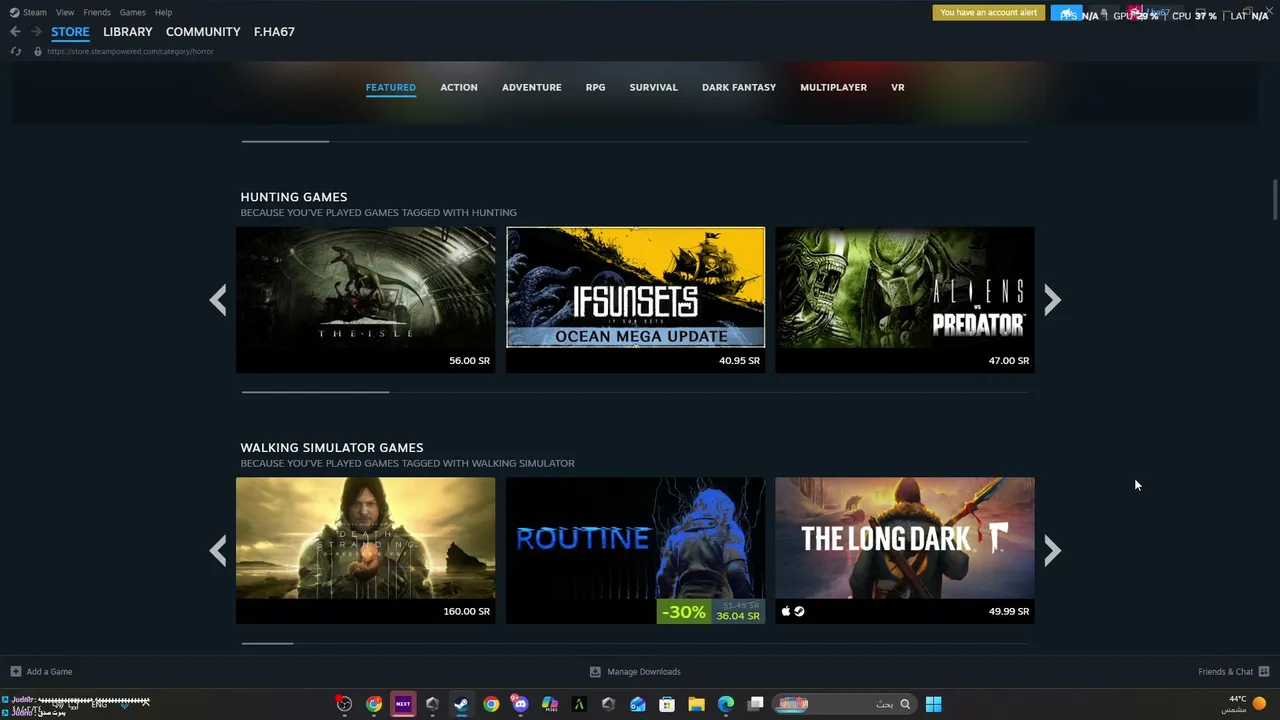1280x720 pixels.
Task: Show previous games in Walking Simulator carousel
Action: click(218, 550)
